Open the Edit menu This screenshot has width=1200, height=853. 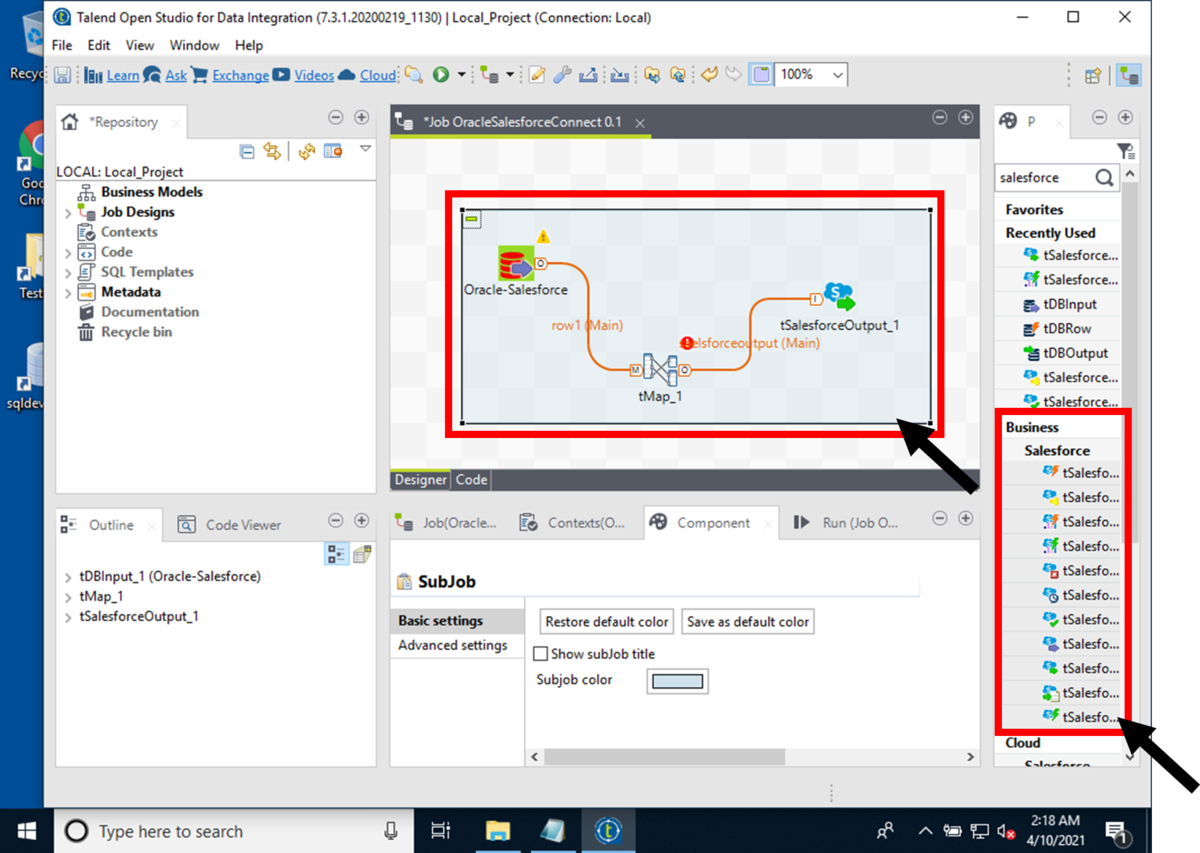click(99, 45)
